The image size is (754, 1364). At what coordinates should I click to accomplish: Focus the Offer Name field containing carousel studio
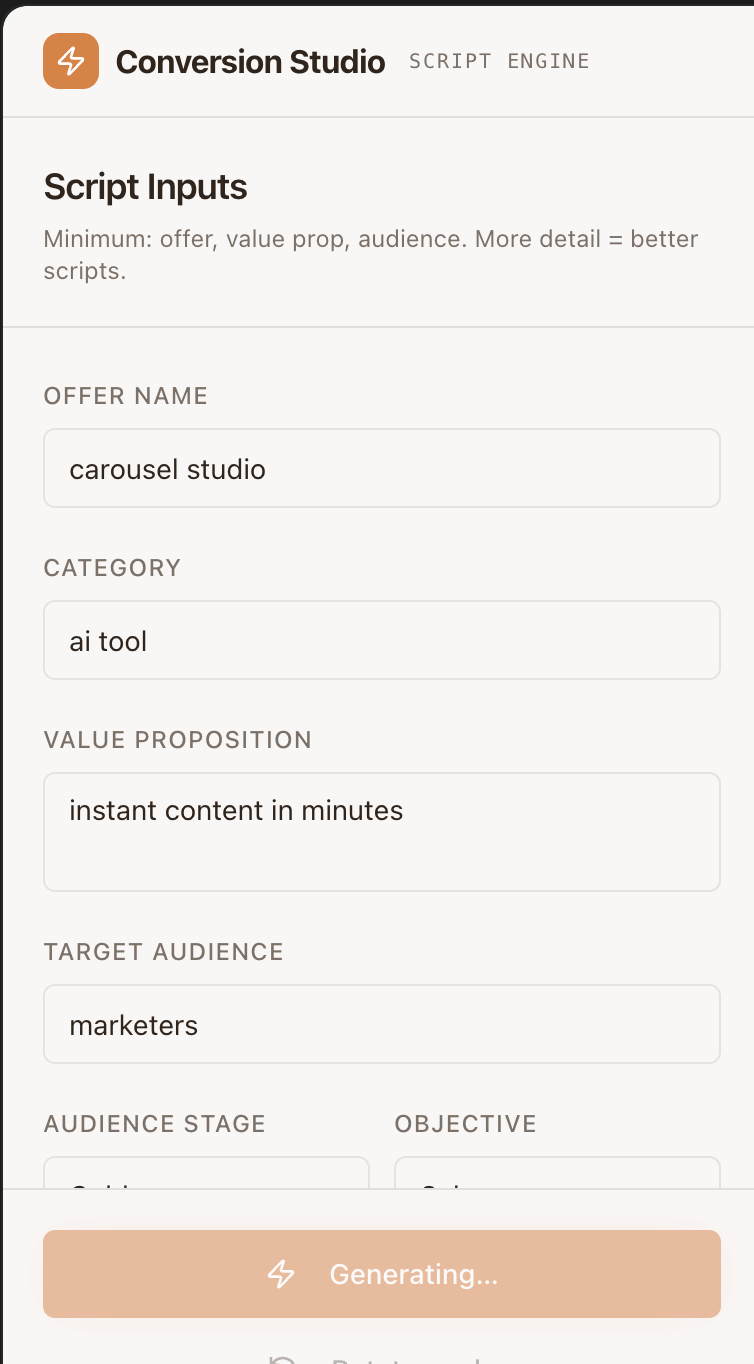coord(382,468)
